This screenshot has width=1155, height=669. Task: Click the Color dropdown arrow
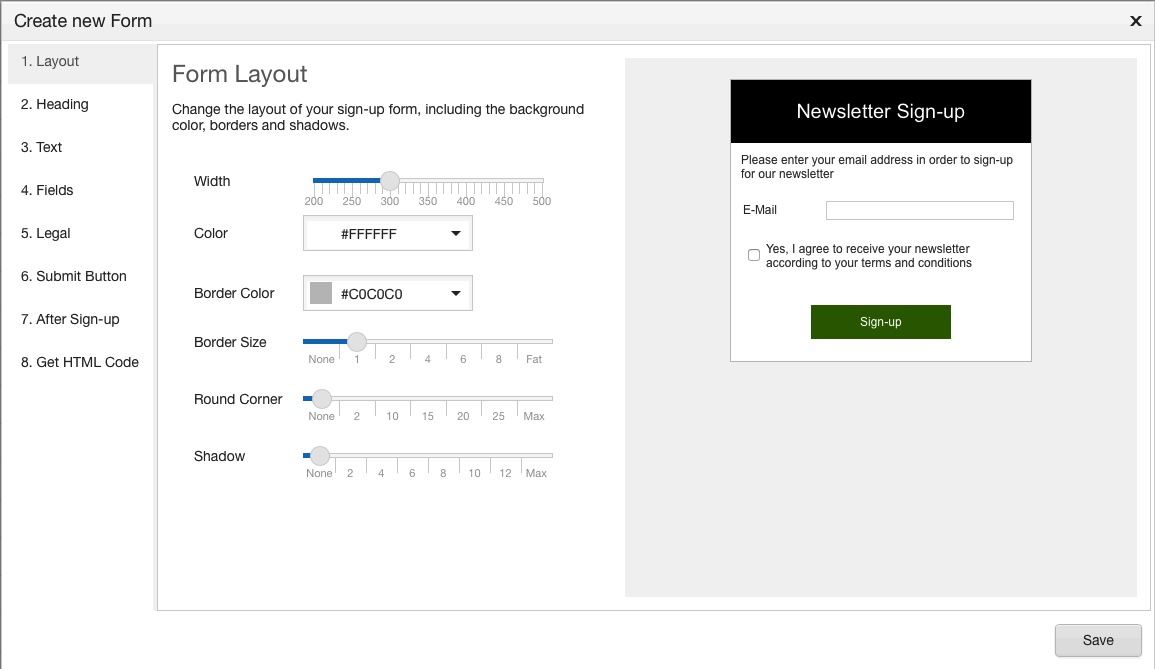(x=456, y=234)
